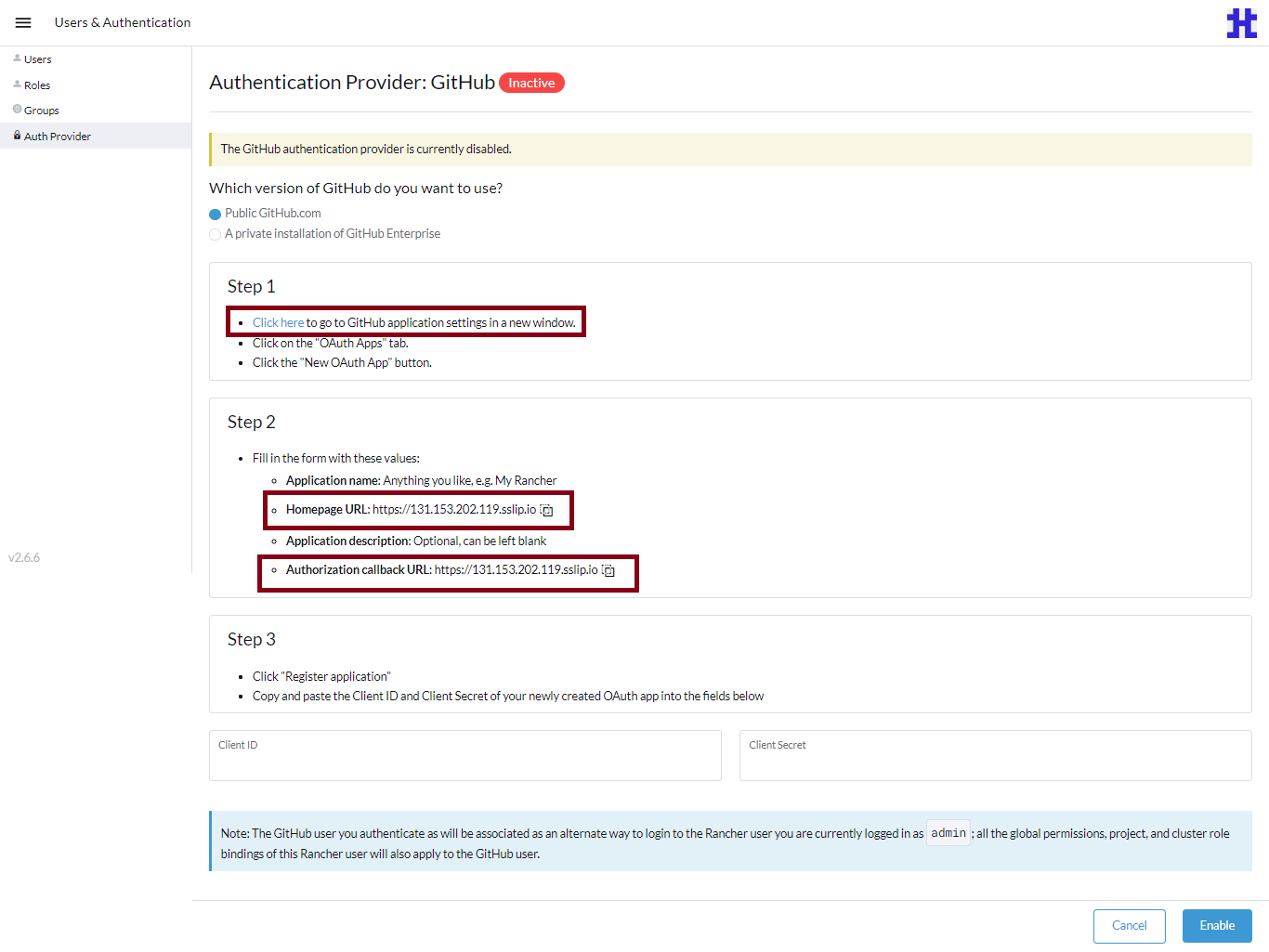1269x952 pixels.
Task: Click the 'OAuth Apps' tab instruction line
Action: click(331, 344)
